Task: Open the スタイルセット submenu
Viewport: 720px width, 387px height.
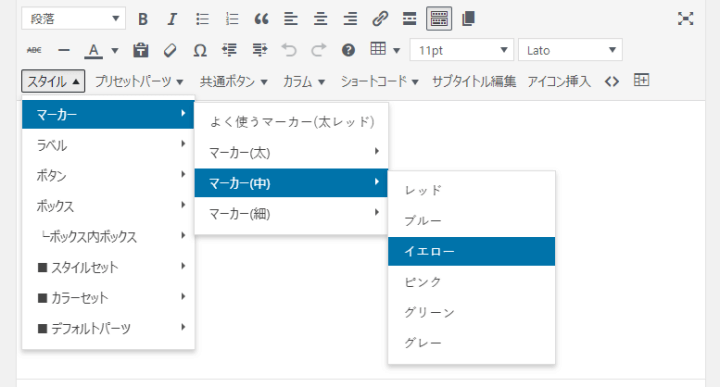Action: (x=108, y=267)
